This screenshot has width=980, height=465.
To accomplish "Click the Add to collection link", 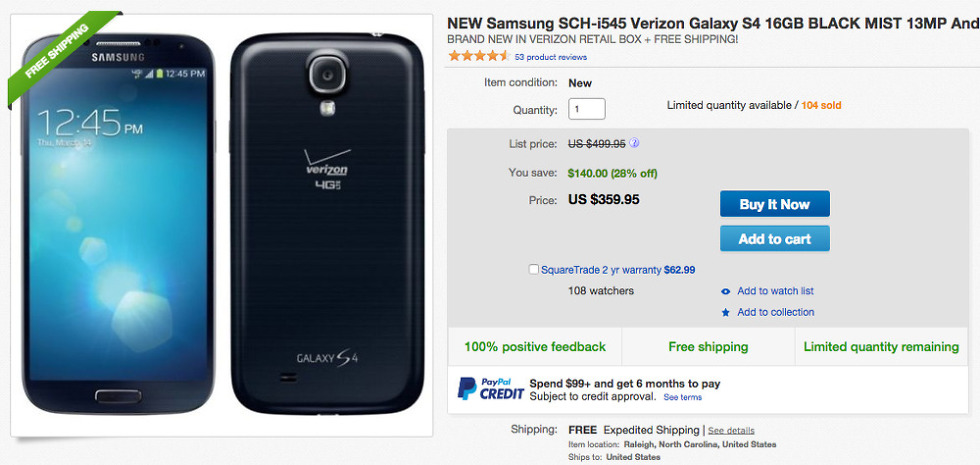I will (x=775, y=313).
